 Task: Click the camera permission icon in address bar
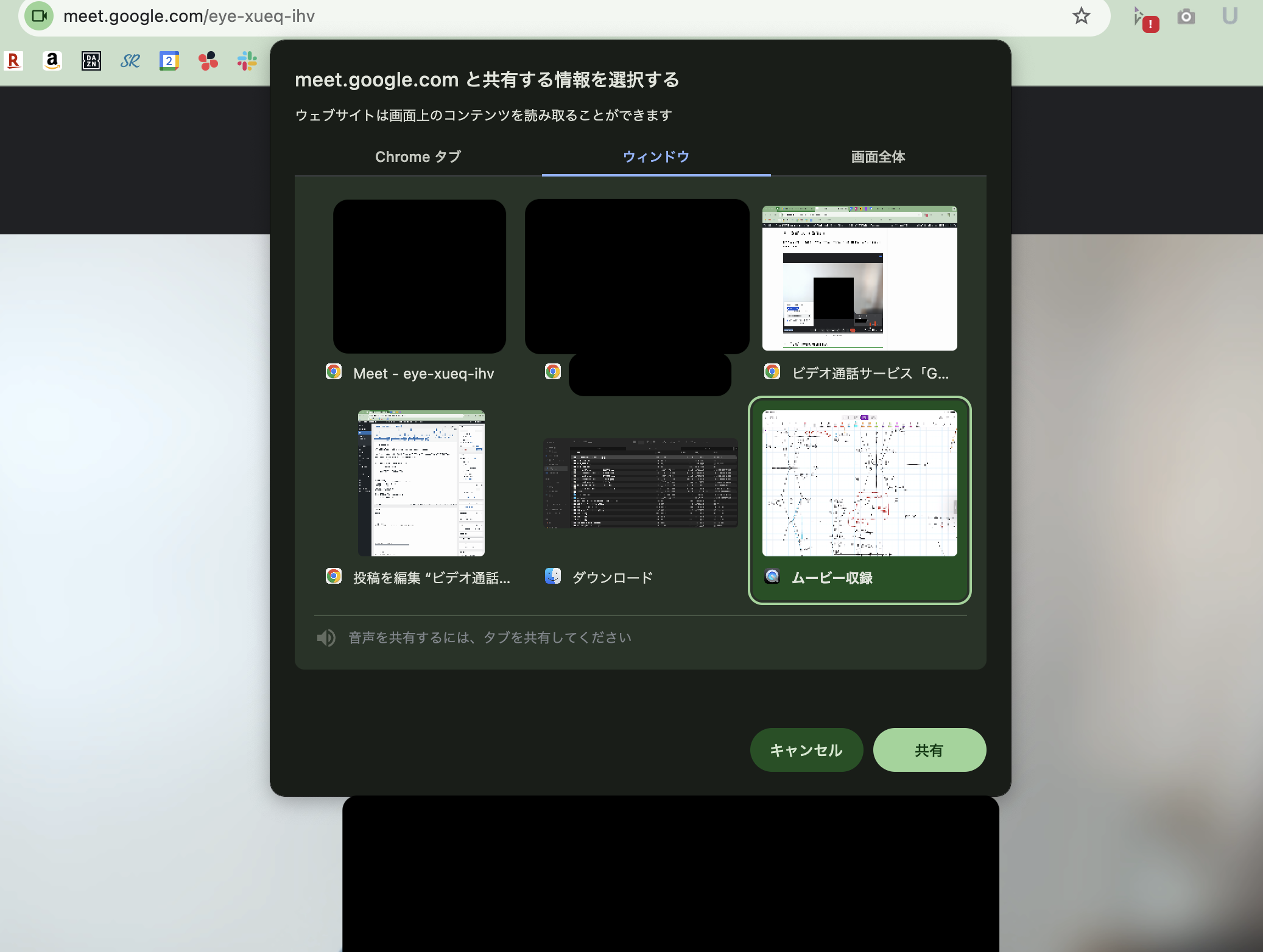click(x=40, y=16)
